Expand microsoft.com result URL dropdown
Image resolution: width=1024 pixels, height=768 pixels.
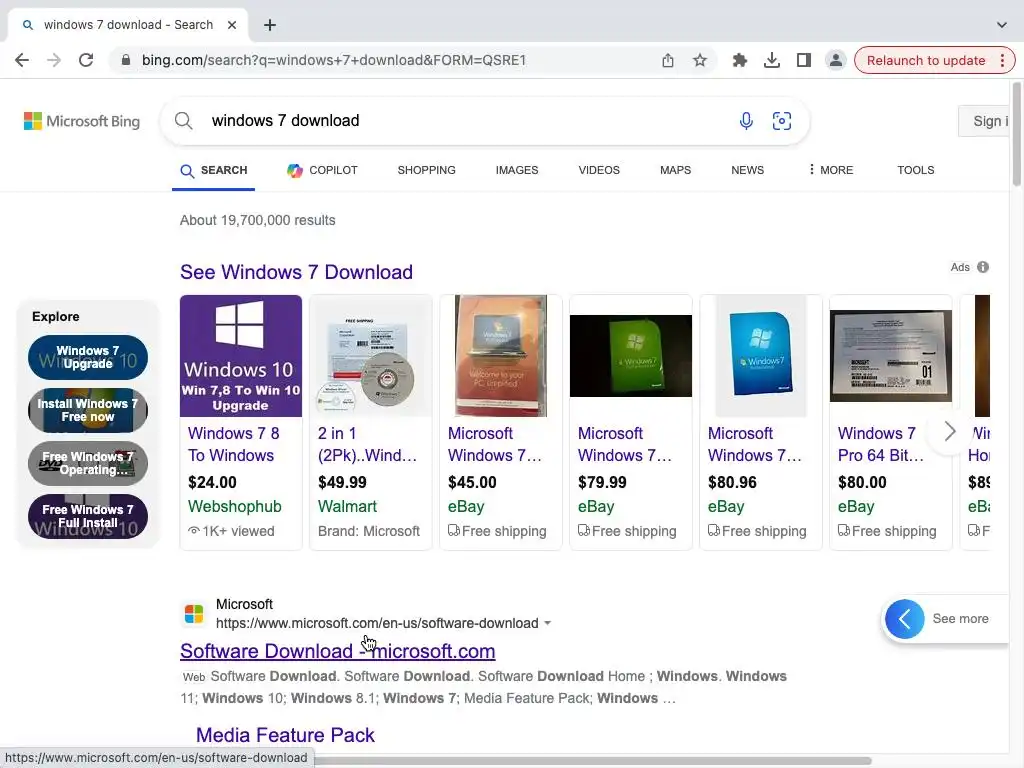(x=547, y=623)
